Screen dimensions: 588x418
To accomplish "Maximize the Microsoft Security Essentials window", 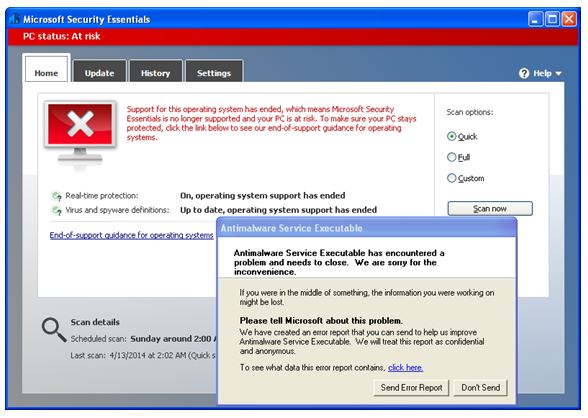I will pyautogui.click(x=552, y=19).
